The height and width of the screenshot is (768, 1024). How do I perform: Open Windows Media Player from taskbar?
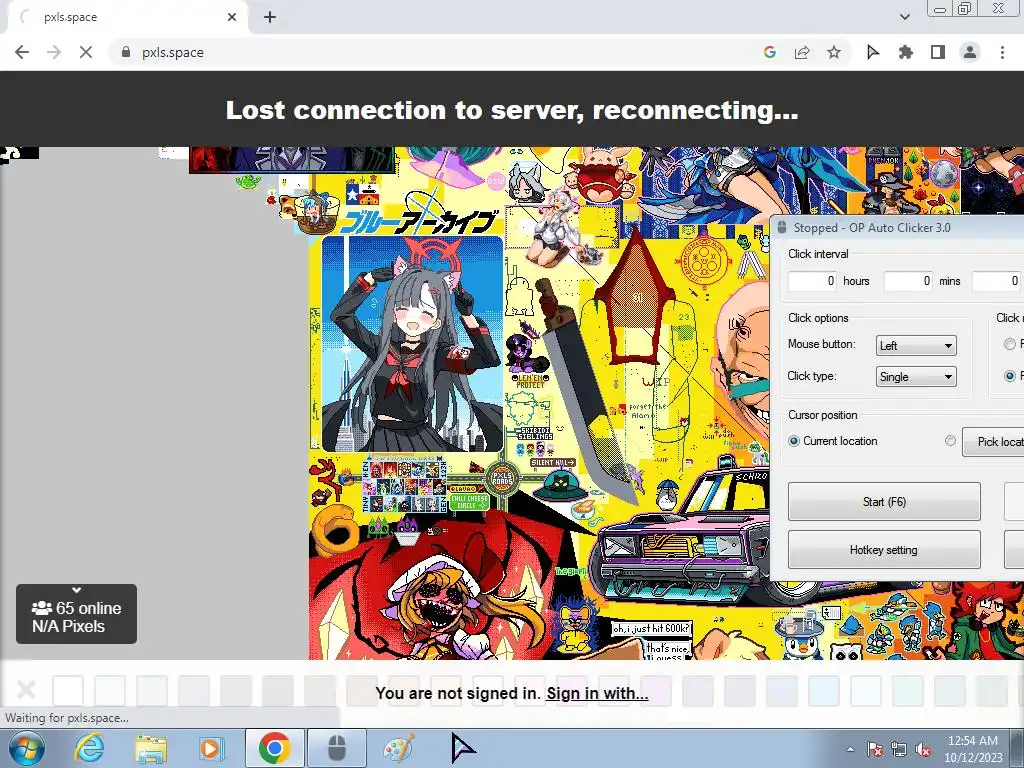(x=211, y=748)
